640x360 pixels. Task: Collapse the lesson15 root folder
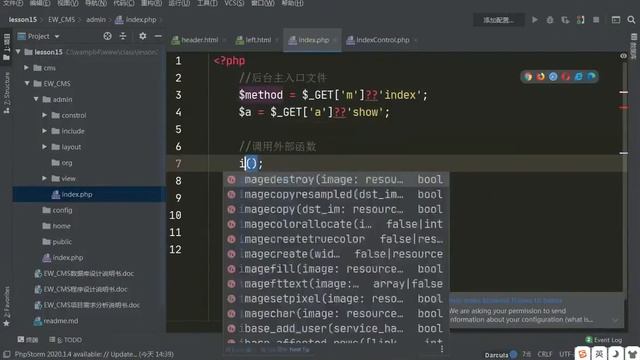tap(18, 52)
